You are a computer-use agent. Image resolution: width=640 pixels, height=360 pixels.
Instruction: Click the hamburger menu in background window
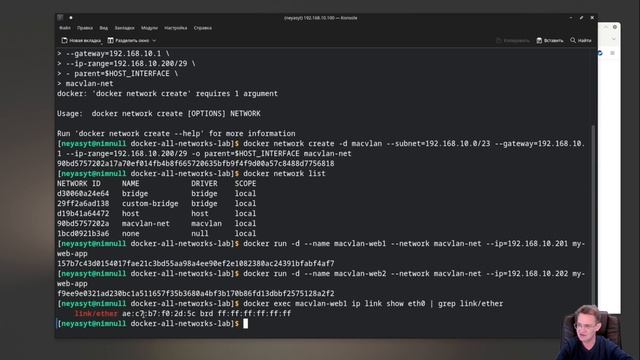612,53
